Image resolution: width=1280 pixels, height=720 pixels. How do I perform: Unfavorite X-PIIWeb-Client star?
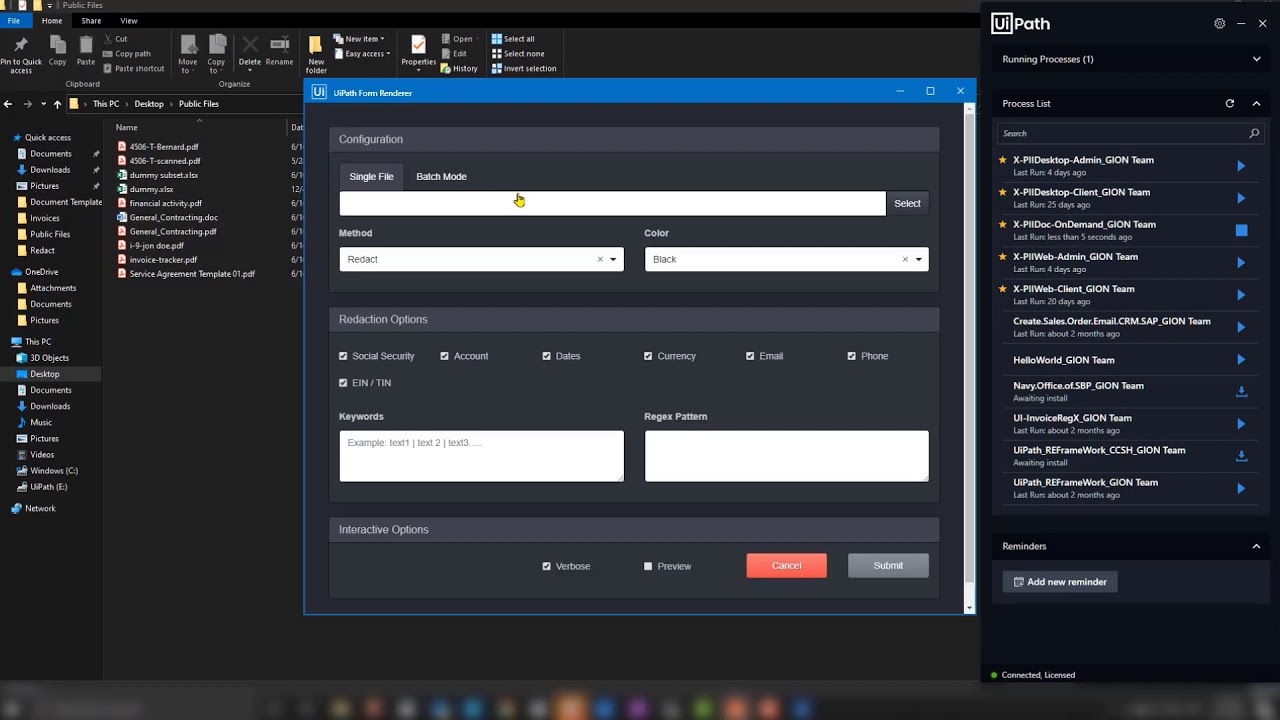[1002, 289]
